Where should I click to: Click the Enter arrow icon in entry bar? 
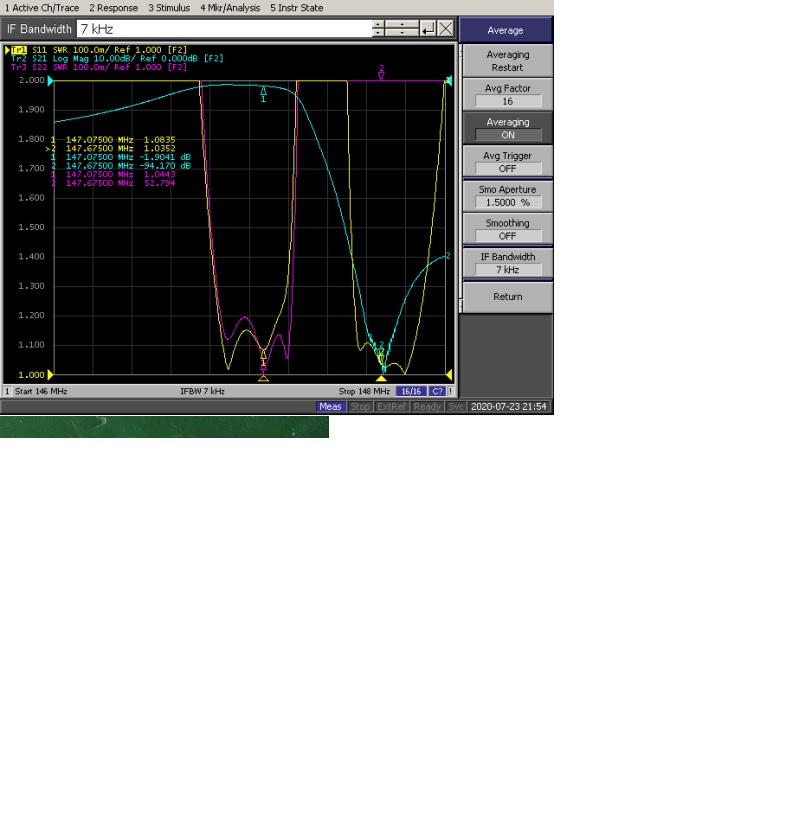pos(428,29)
